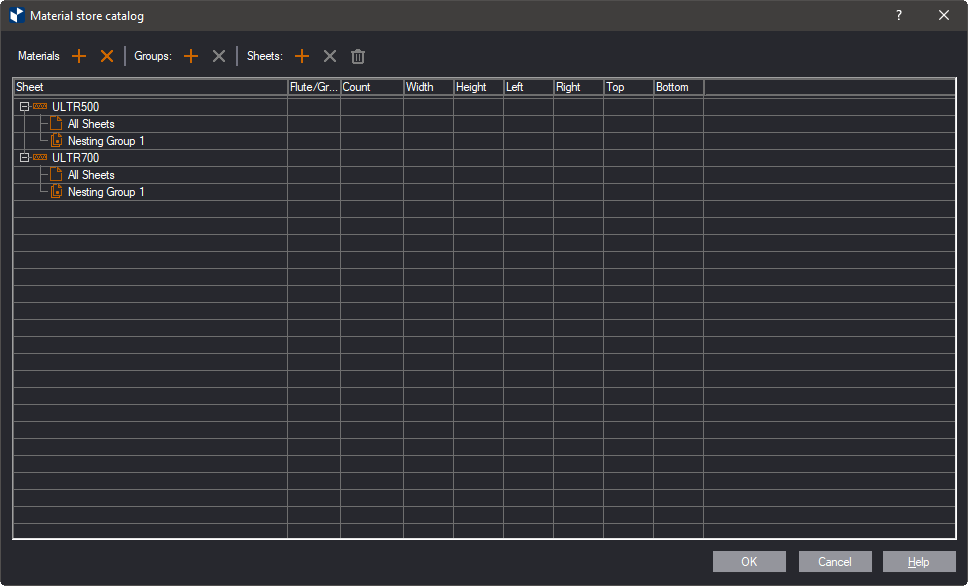Select All Sheets under ULTR500

pyautogui.click(x=91, y=124)
